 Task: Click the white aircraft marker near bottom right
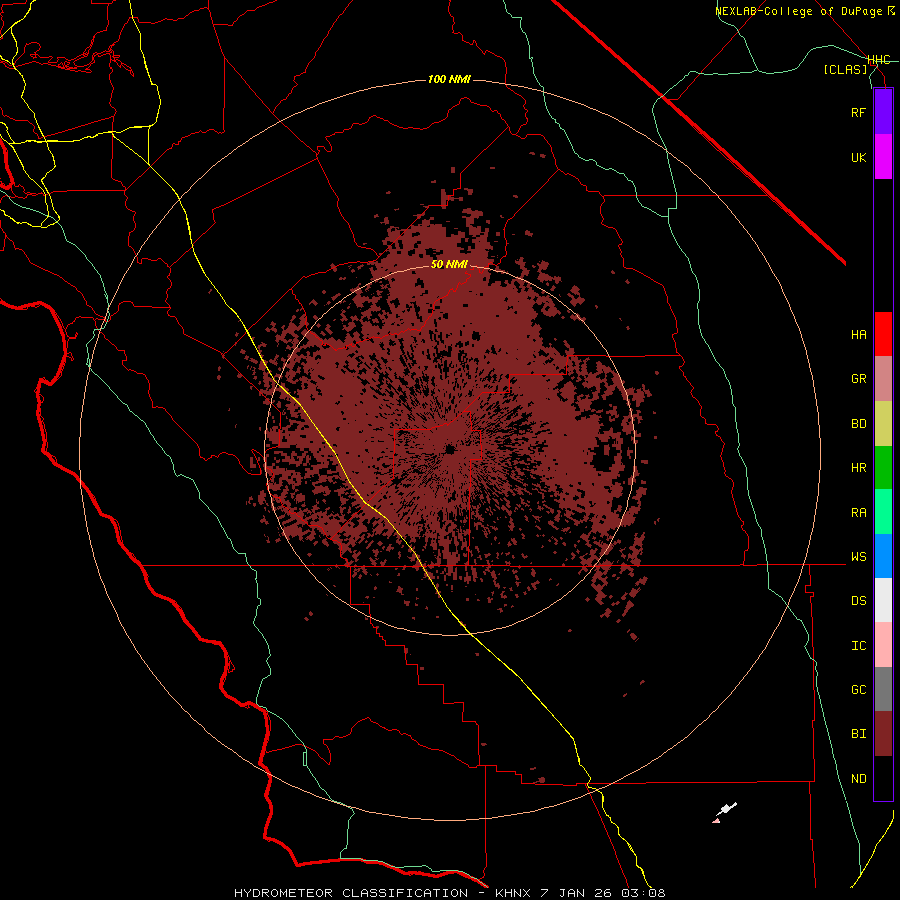click(726, 810)
